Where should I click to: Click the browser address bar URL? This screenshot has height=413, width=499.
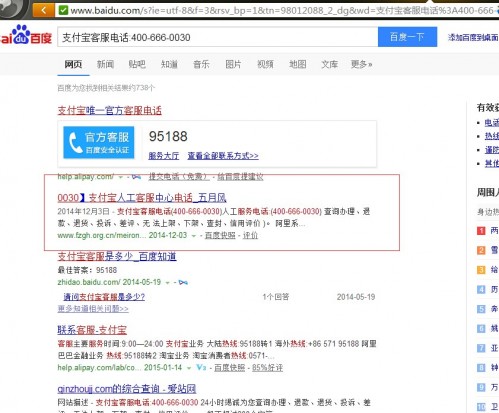(x=282, y=11)
